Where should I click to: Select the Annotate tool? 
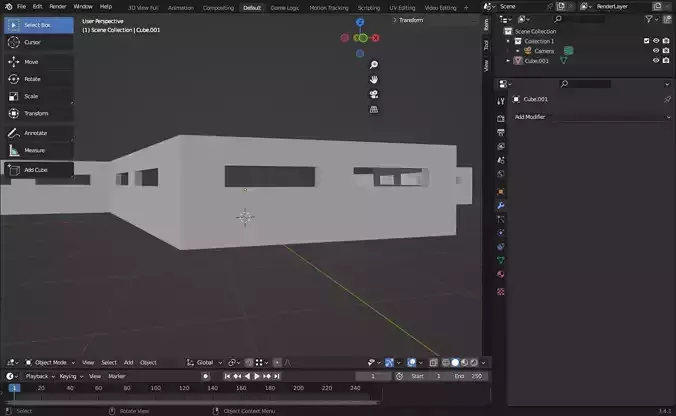(39, 133)
